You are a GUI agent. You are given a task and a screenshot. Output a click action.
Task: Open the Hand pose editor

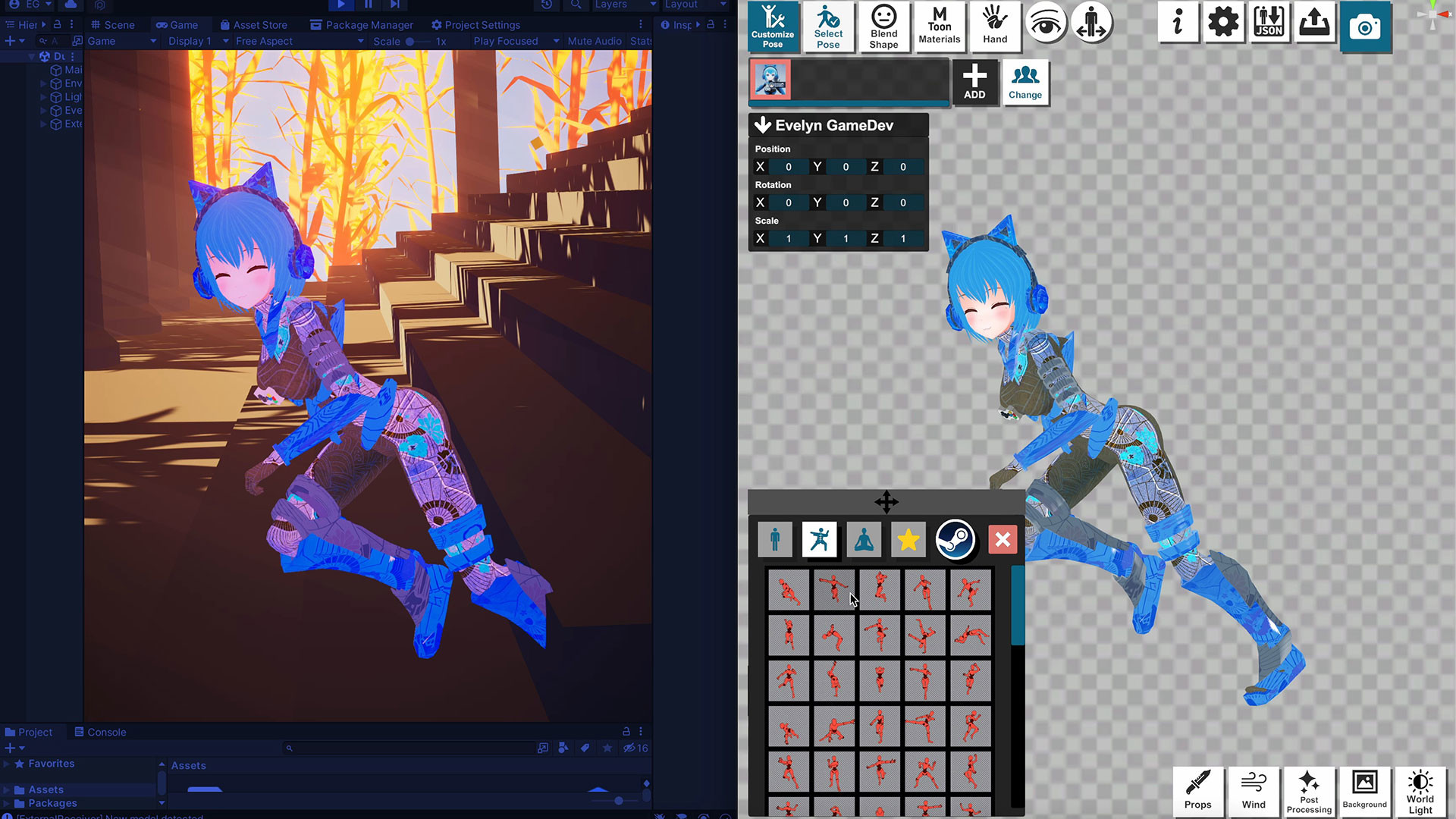tap(995, 27)
